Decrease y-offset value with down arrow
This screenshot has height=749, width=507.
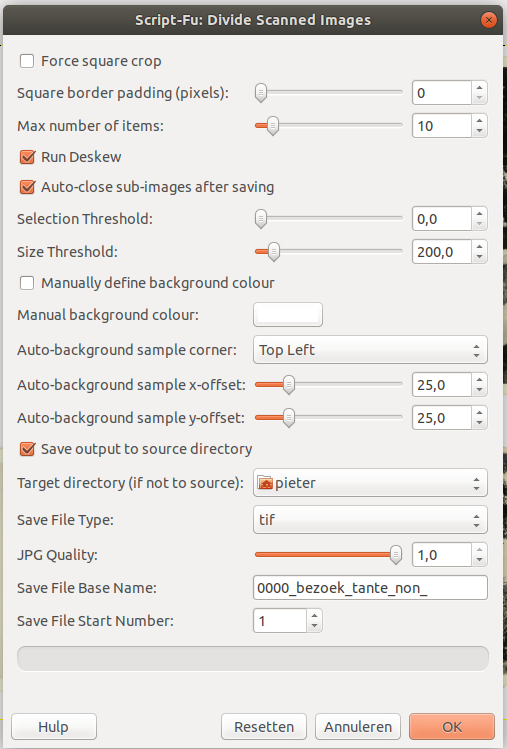tap(479, 424)
